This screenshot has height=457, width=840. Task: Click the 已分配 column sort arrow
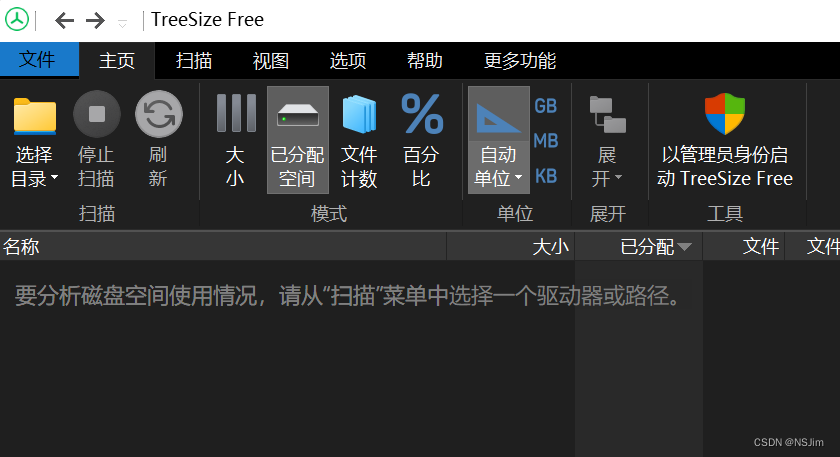coord(684,247)
